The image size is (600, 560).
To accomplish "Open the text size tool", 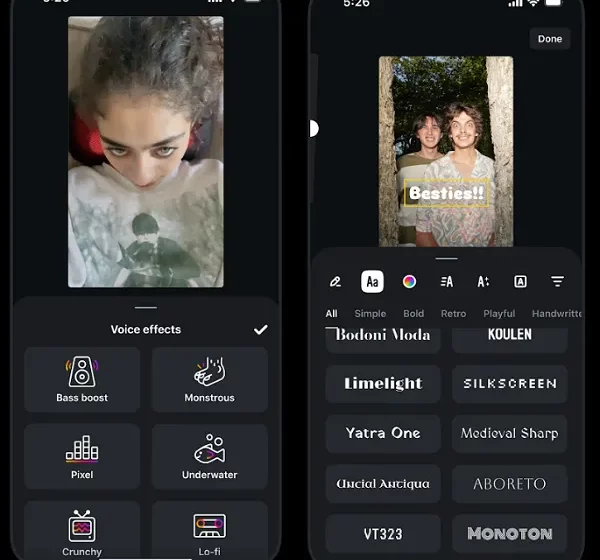I will tap(483, 282).
